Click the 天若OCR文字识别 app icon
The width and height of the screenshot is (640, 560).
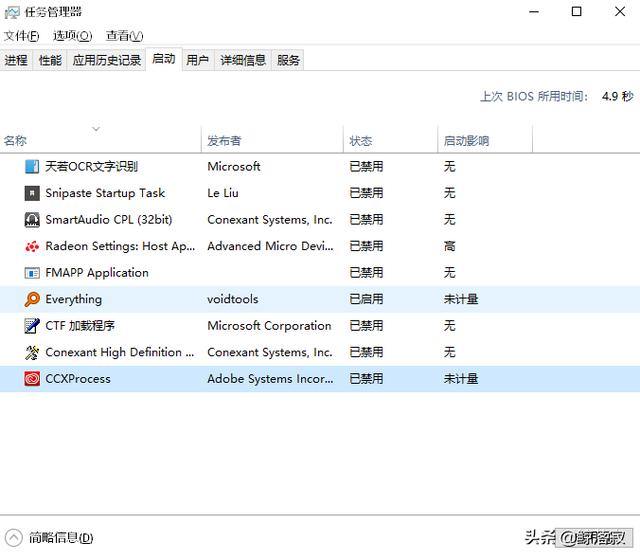pos(32,167)
